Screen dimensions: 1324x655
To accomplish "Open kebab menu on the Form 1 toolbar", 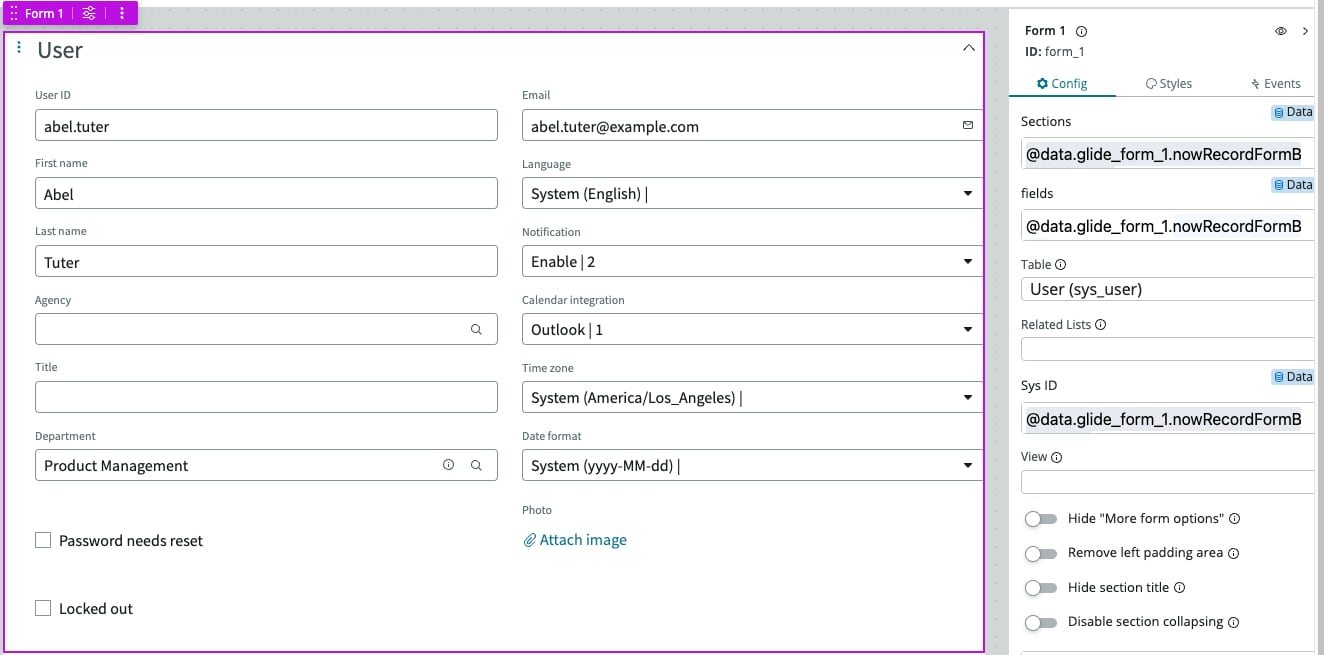I will click(x=122, y=13).
